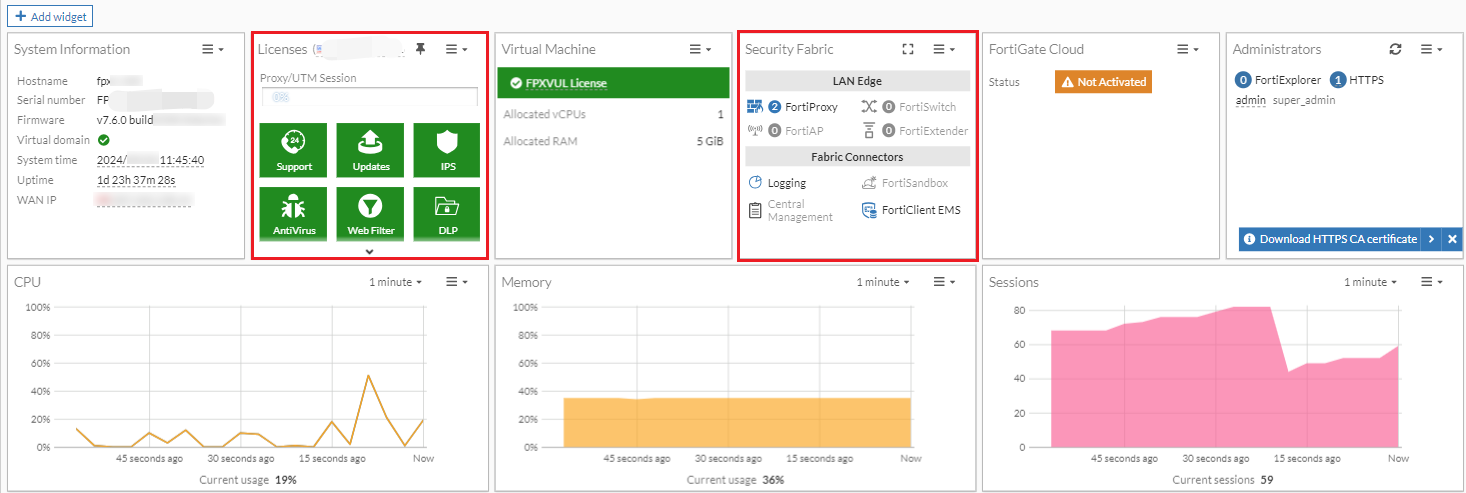
Task: Dismiss the HTTPS CA certificate notification
Action: [1452, 239]
